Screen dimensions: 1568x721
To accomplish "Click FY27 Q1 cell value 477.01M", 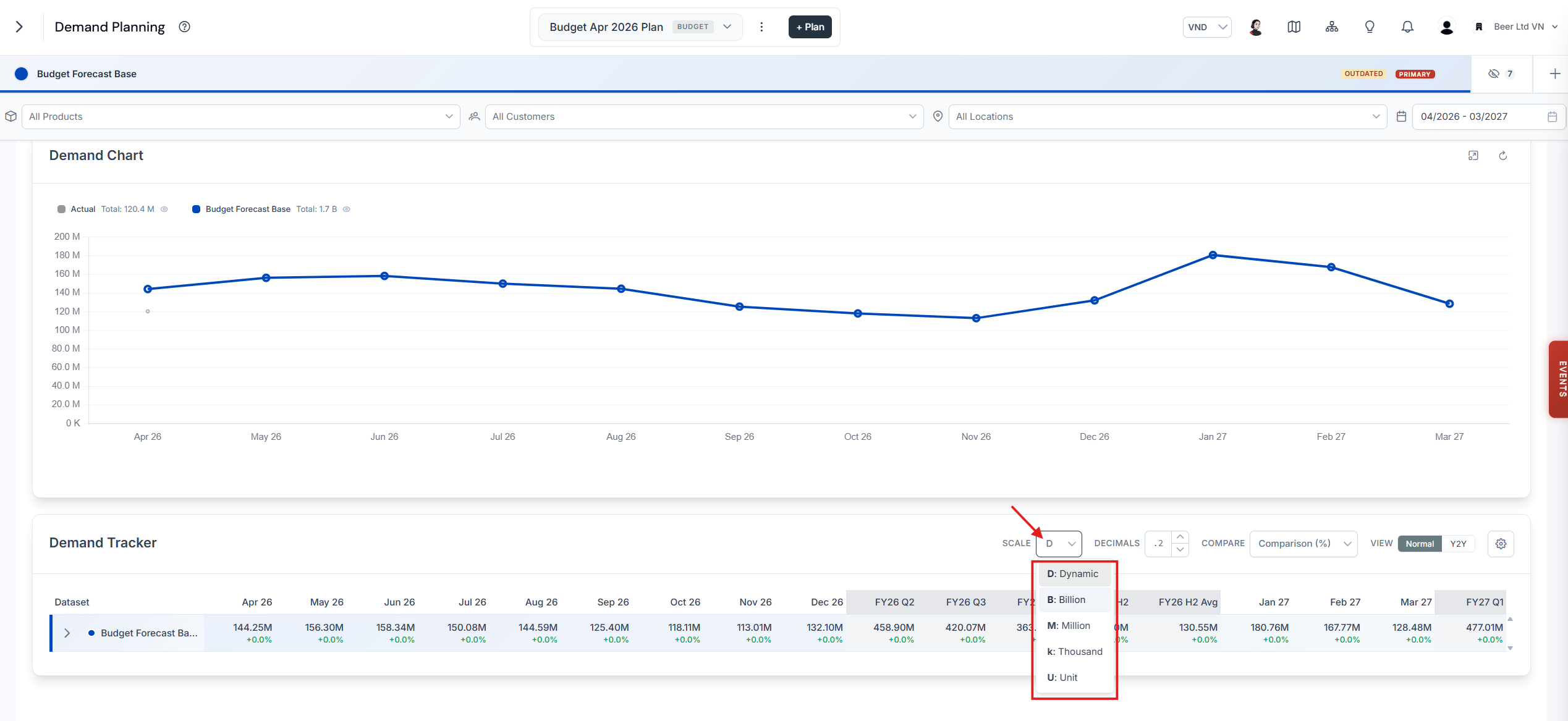I will [1484, 627].
